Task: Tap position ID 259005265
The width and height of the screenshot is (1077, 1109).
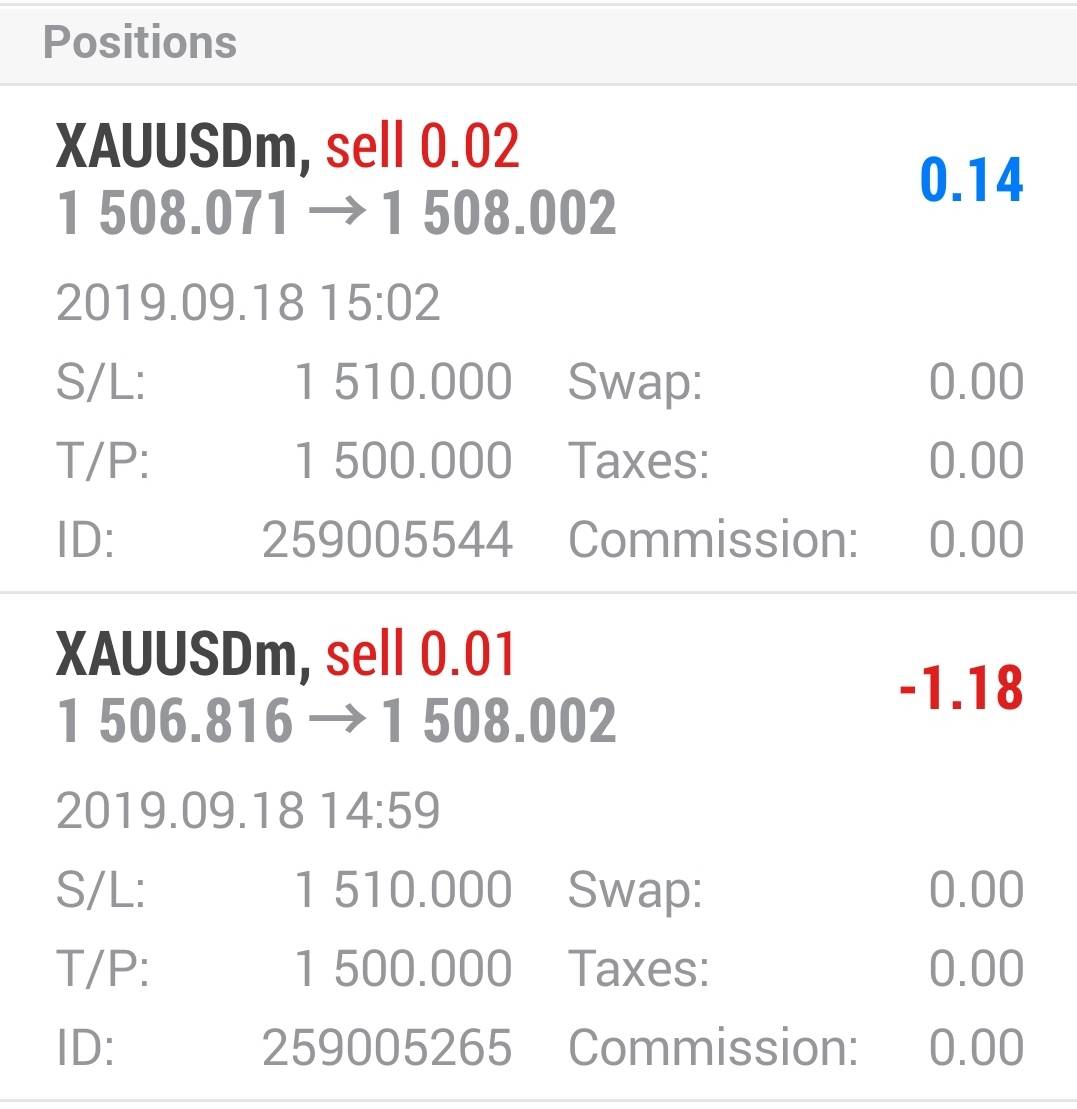Action: [387, 1048]
